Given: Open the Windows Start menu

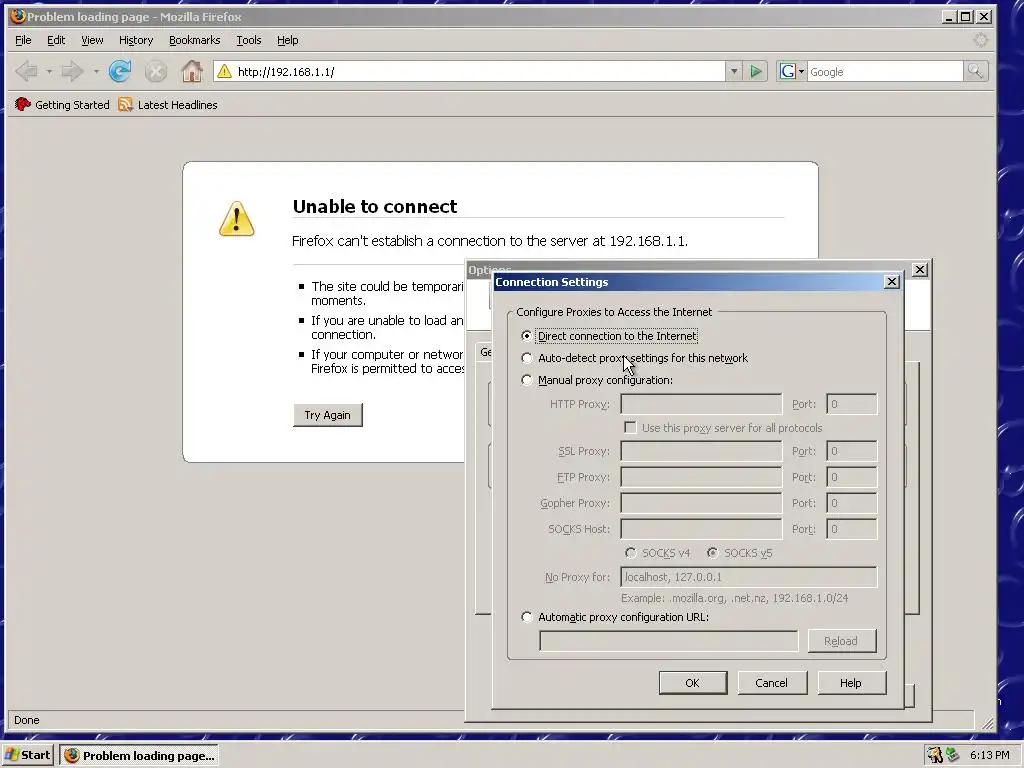Looking at the screenshot, I should pyautogui.click(x=28, y=755).
